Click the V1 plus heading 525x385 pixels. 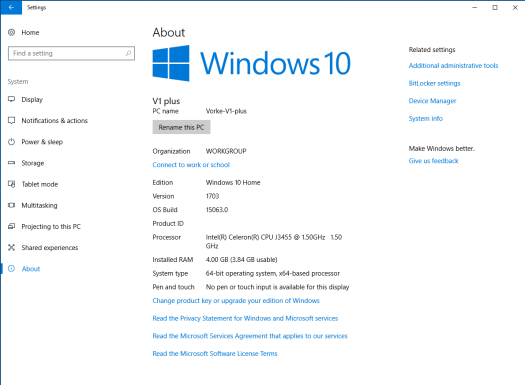tap(166, 101)
